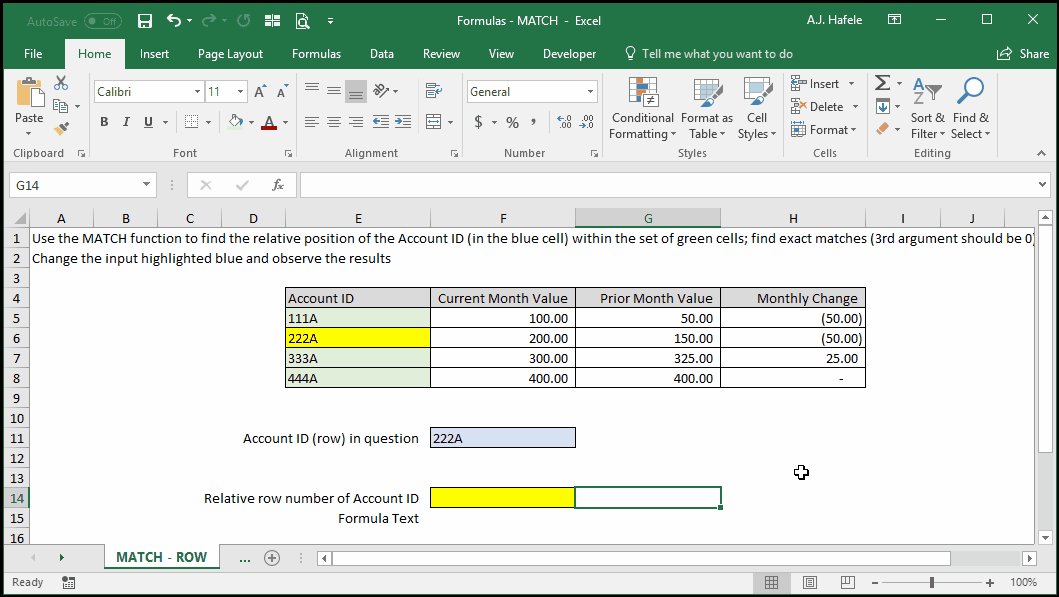Switch to the Page Layout tab
The image size is (1059, 597).
[230, 54]
